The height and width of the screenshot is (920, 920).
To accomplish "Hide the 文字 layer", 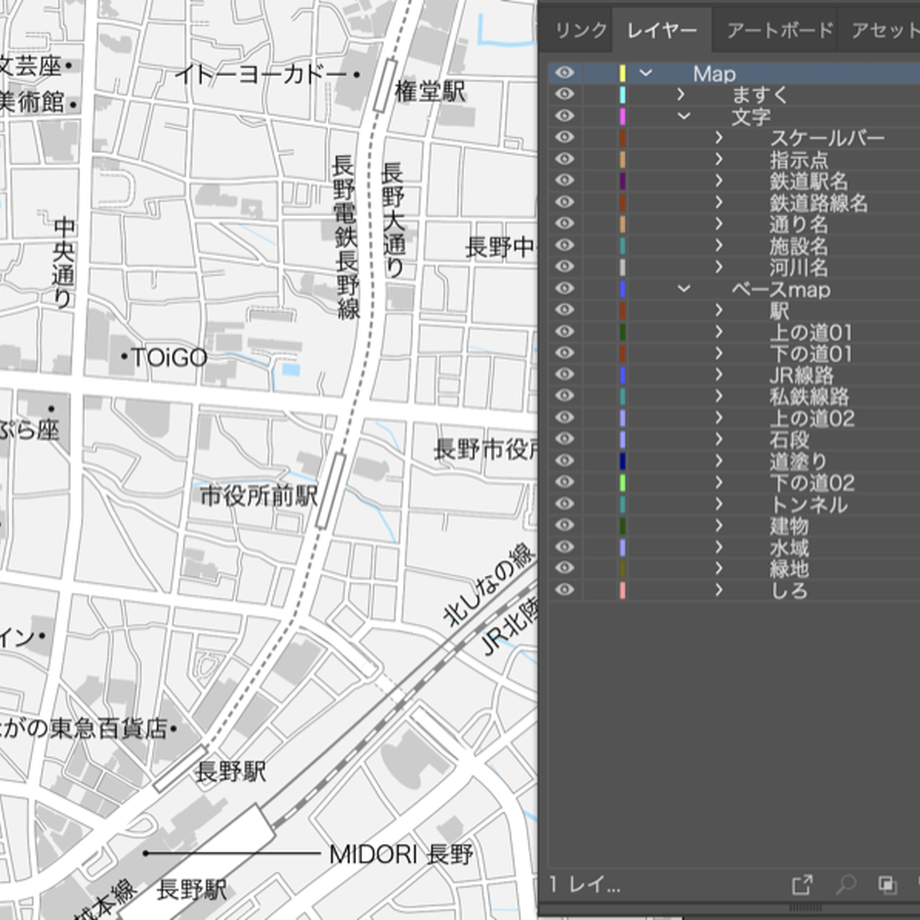I will 564,116.
